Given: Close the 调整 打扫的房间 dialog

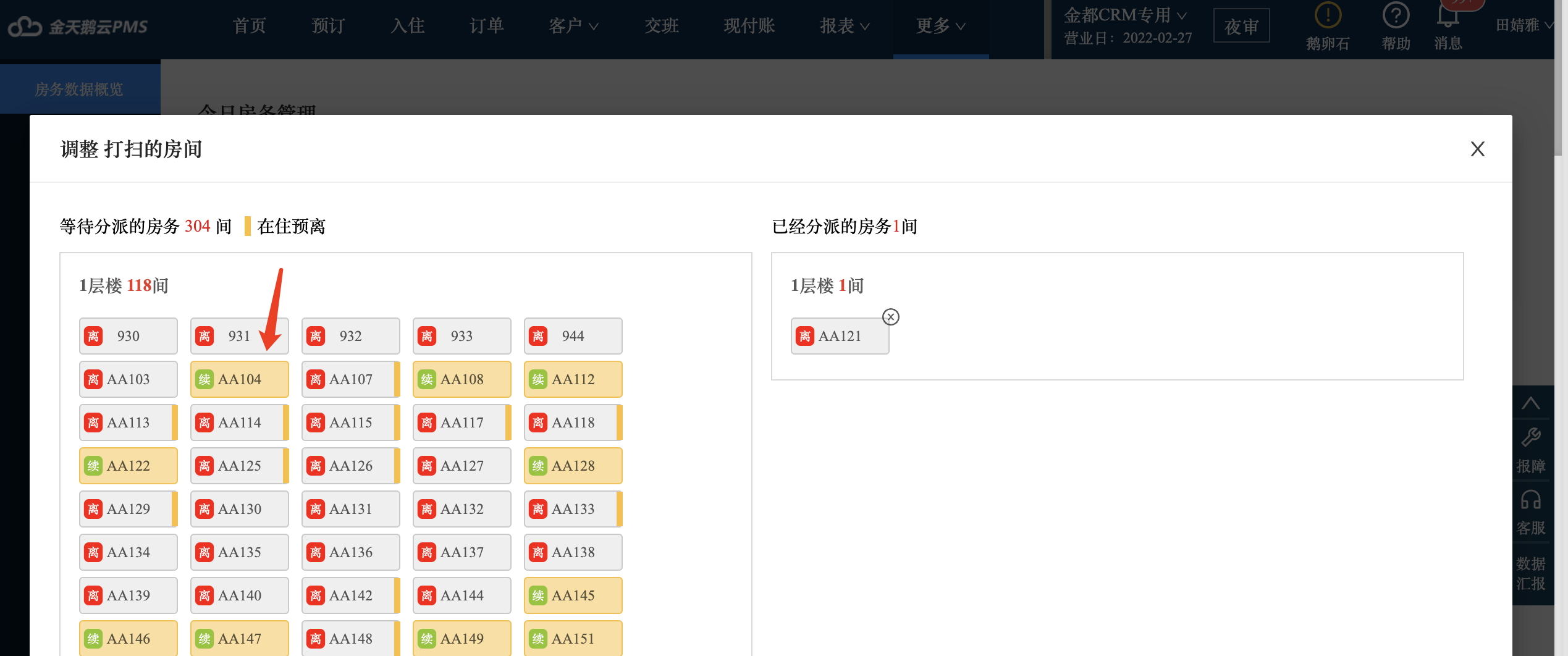Looking at the screenshot, I should [1477, 149].
